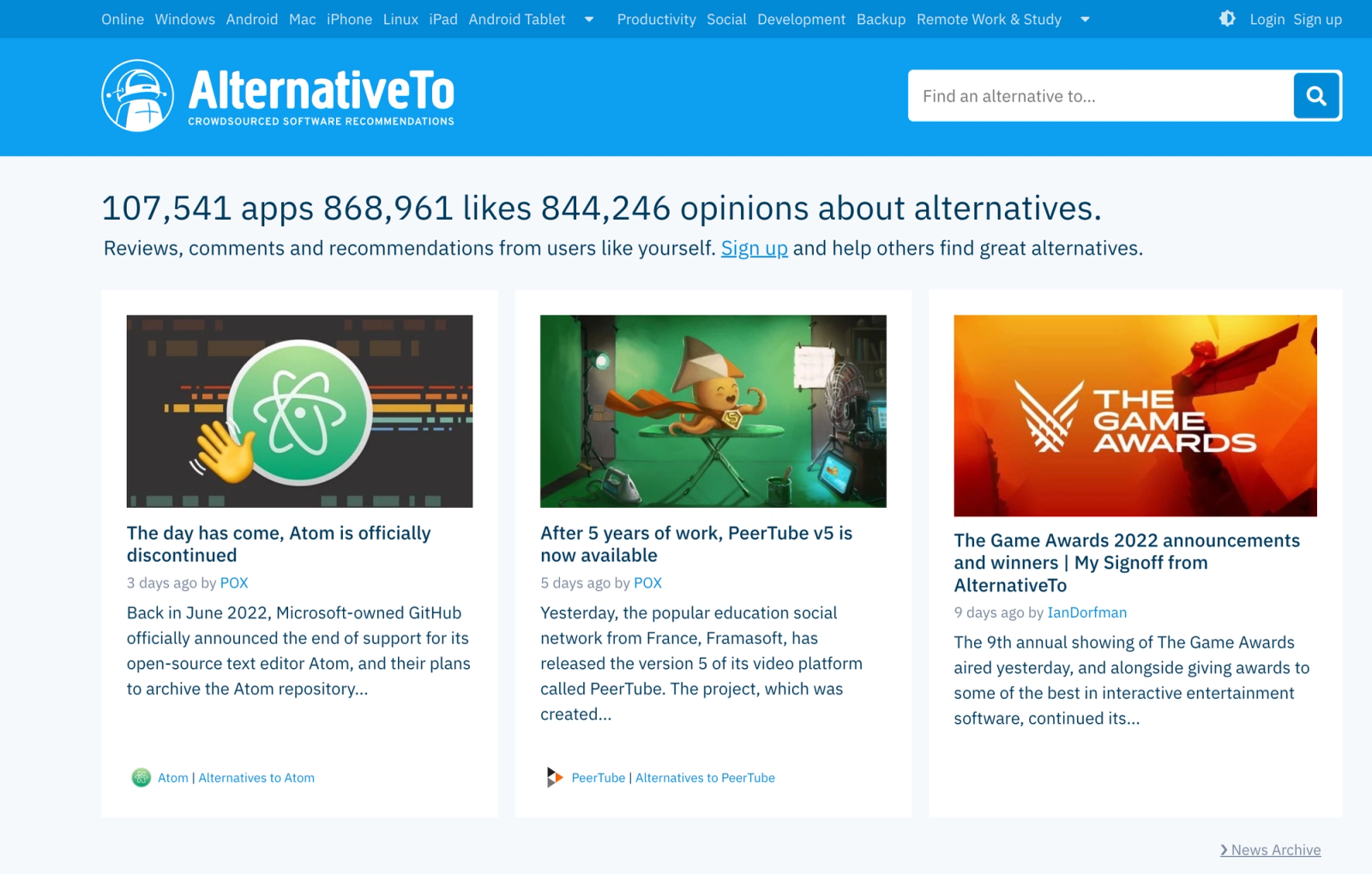
Task: Go to the News Archive link
Action: (x=1271, y=850)
